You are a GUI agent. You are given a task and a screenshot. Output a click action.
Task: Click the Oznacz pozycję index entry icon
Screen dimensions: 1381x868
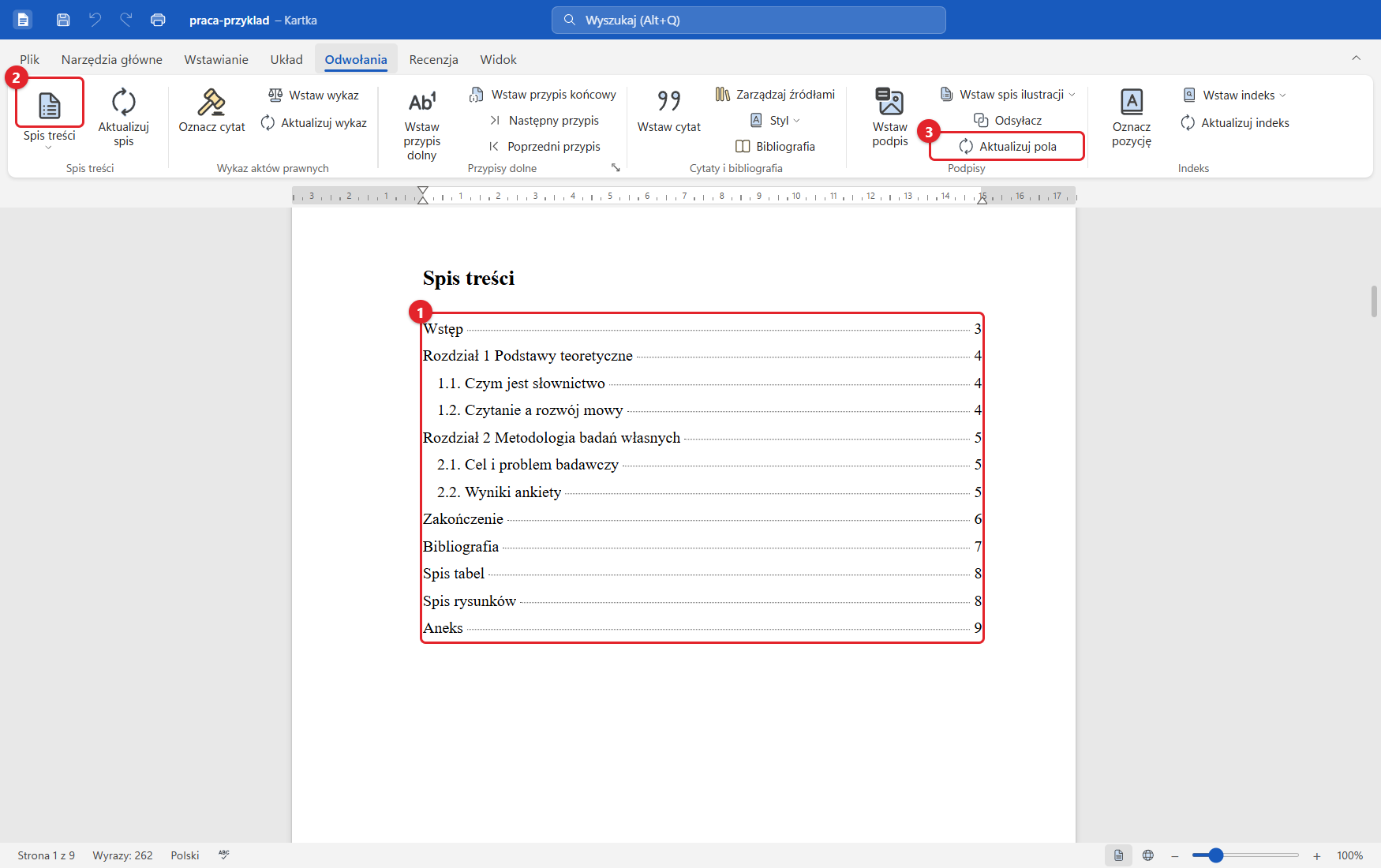coord(1132,102)
